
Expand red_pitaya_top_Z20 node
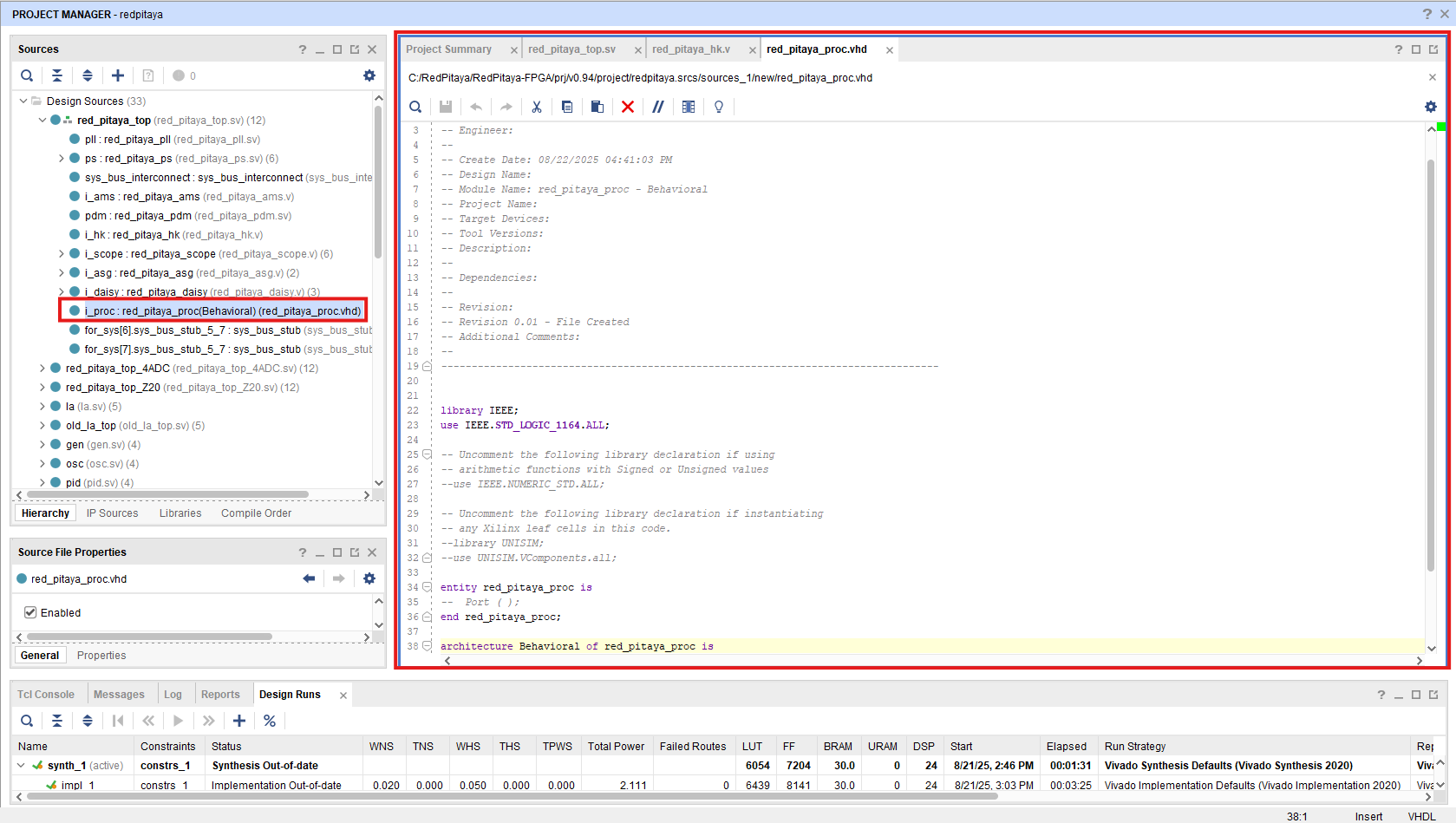click(42, 387)
